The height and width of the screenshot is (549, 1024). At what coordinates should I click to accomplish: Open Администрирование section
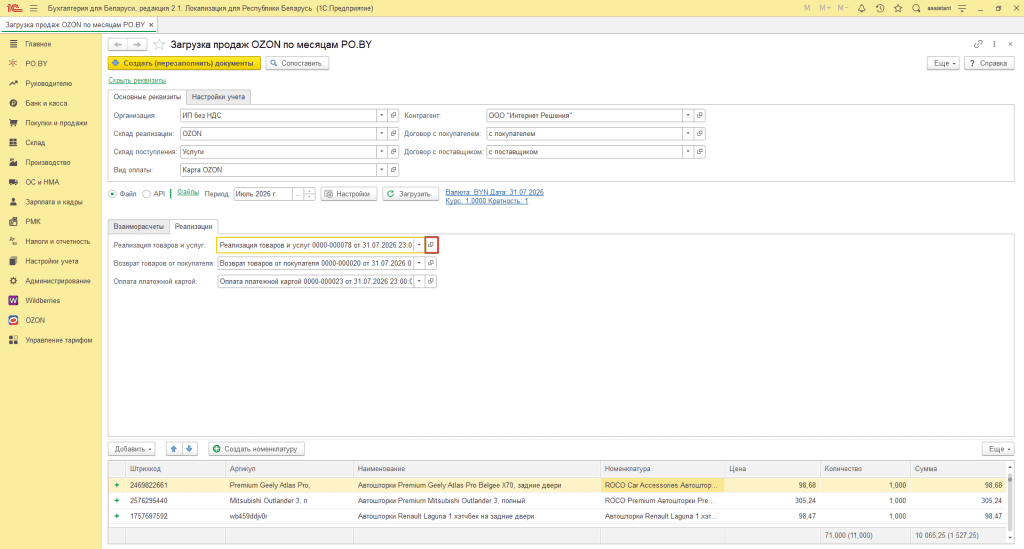tap(57, 281)
